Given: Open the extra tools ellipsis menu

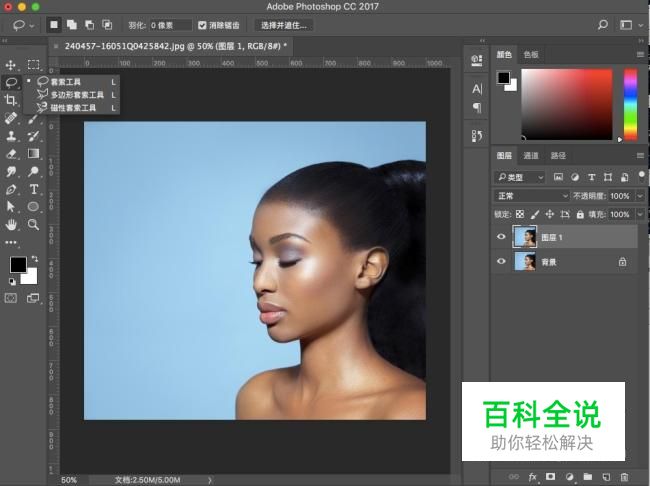Looking at the screenshot, I should (x=11, y=242).
